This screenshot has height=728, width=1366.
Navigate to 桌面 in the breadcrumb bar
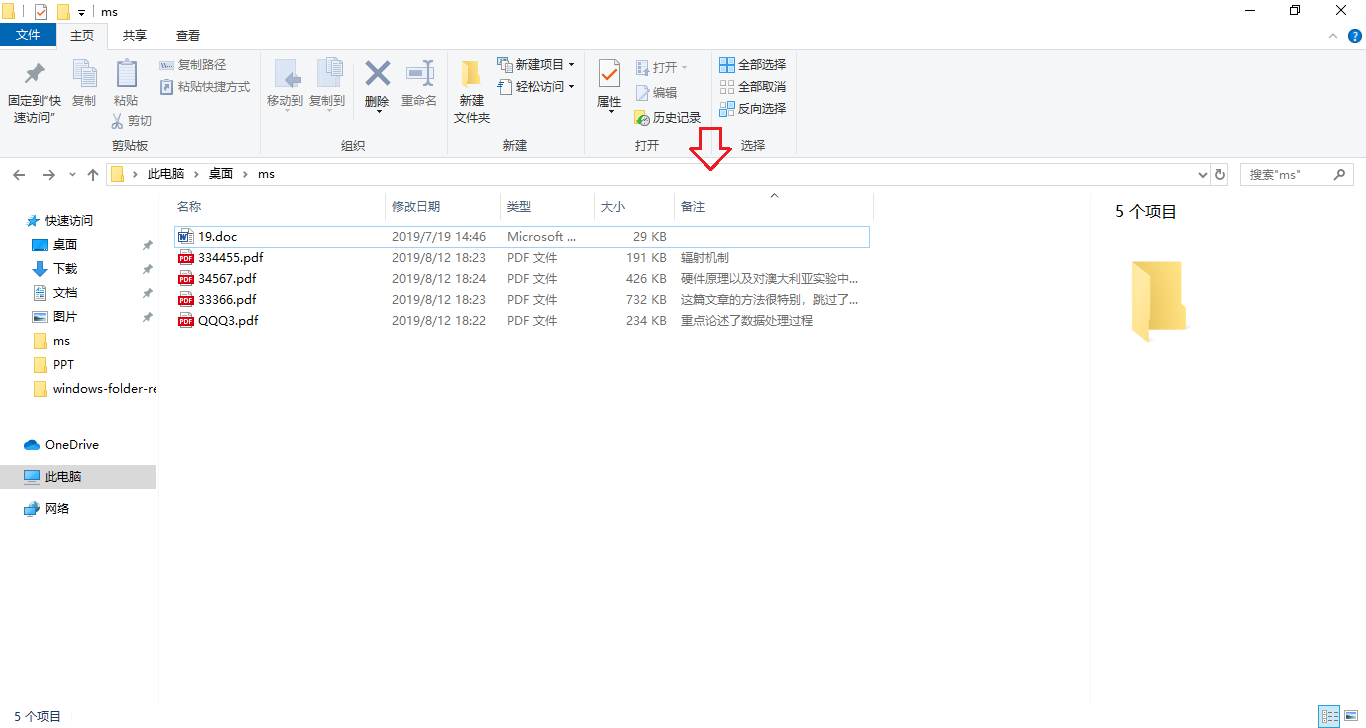(219, 173)
